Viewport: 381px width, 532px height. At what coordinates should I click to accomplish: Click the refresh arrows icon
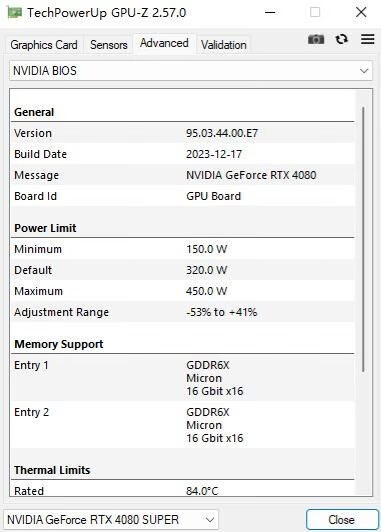[x=342, y=39]
